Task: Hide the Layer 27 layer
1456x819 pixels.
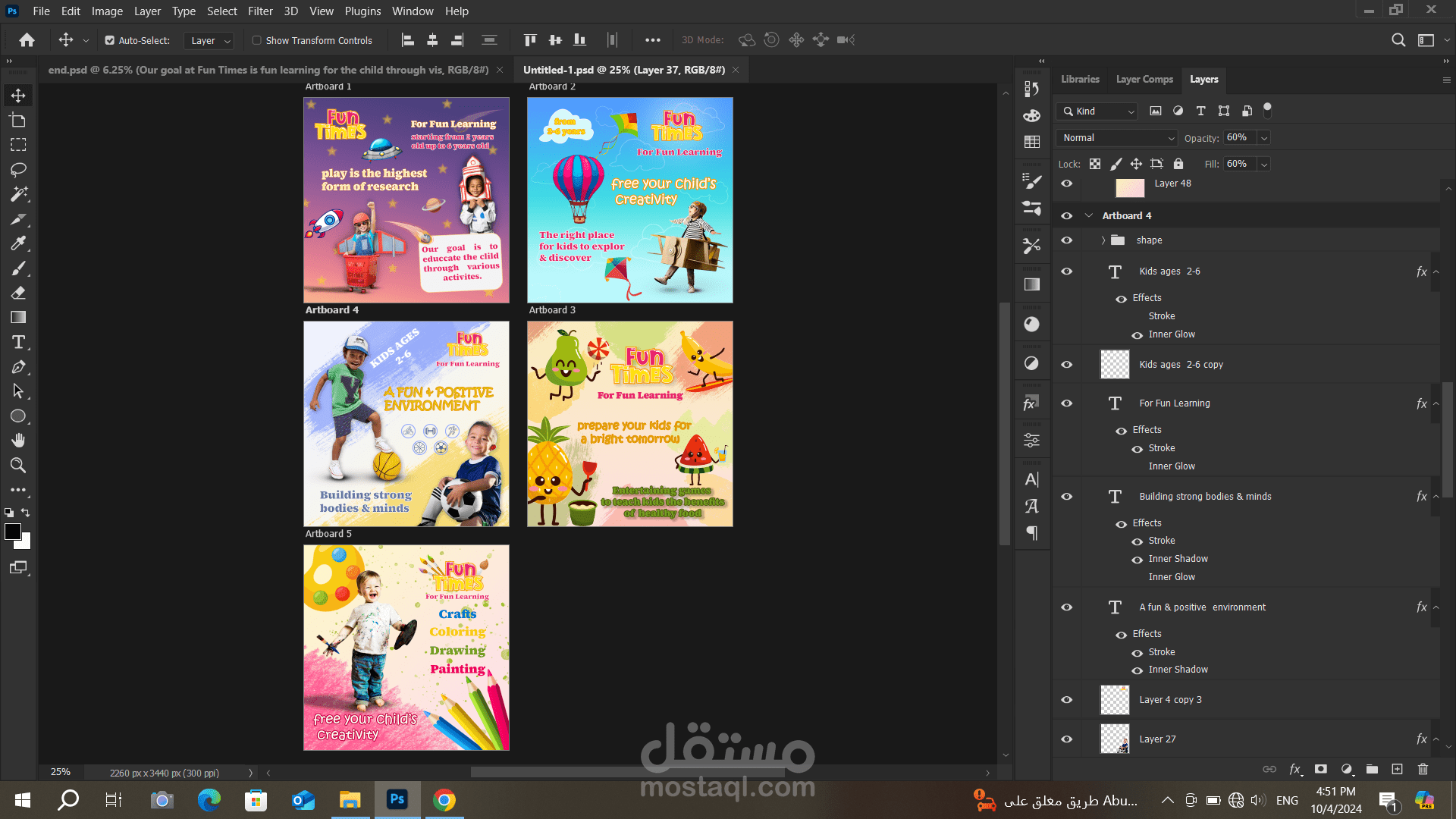Action: coord(1067,739)
